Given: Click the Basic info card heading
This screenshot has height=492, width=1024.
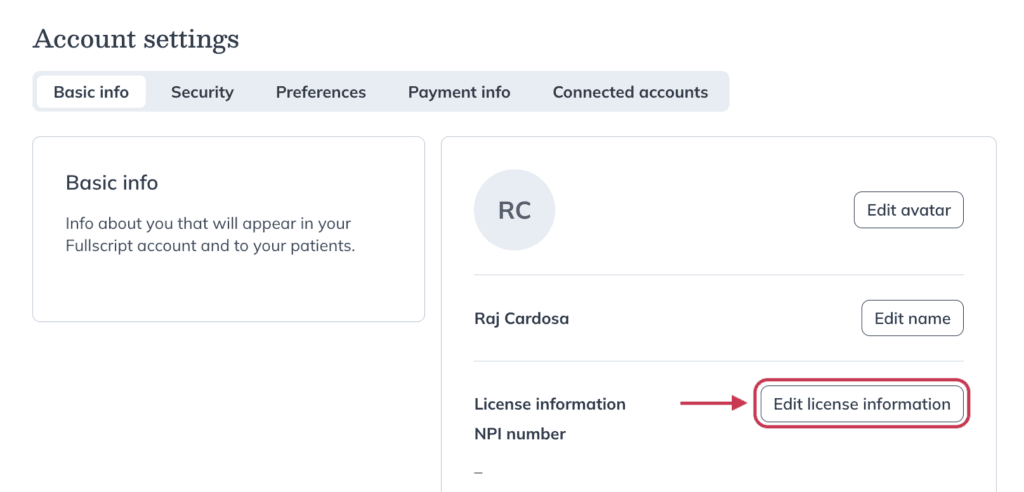Looking at the screenshot, I should [112, 183].
